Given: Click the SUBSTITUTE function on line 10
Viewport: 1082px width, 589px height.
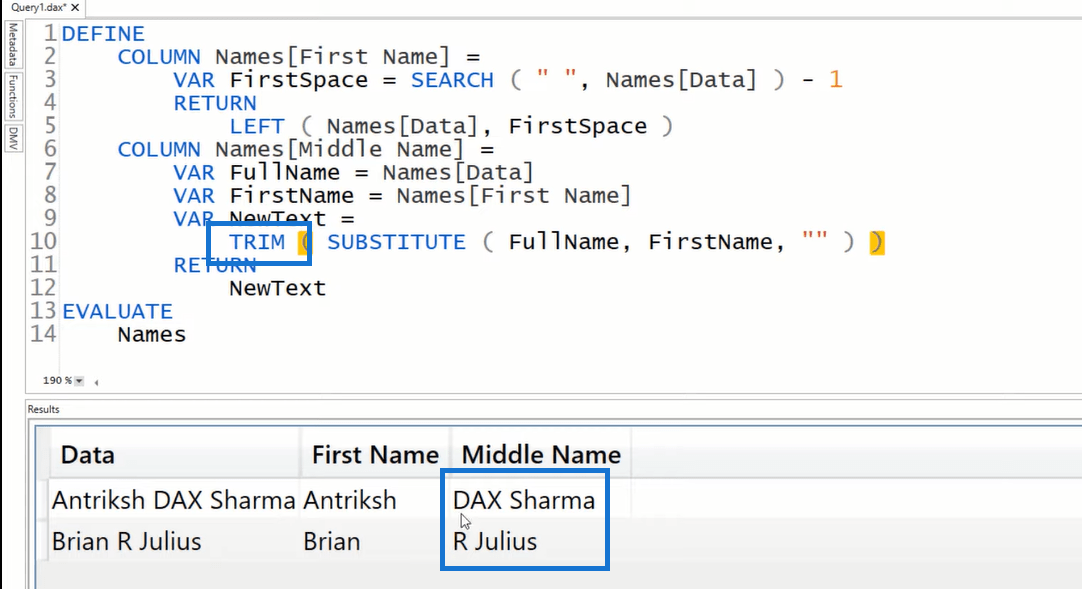Looking at the screenshot, I should click(396, 242).
